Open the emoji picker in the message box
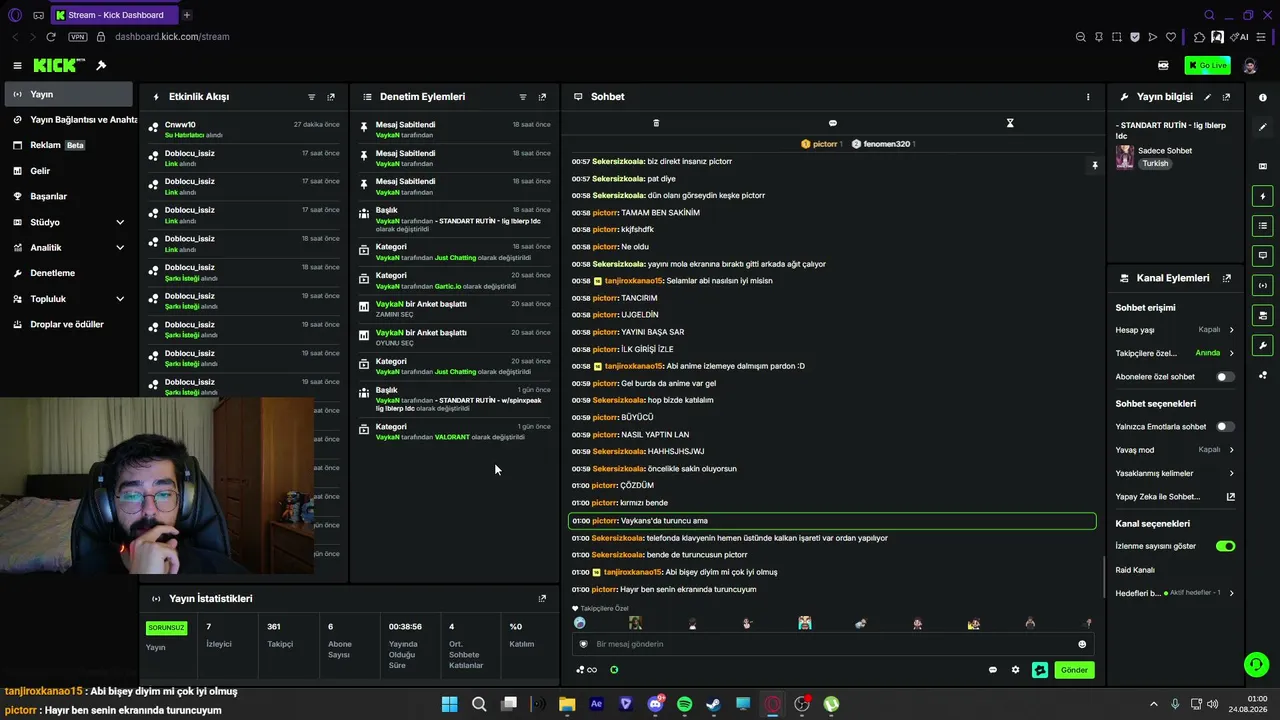The image size is (1280, 720). tap(1082, 644)
